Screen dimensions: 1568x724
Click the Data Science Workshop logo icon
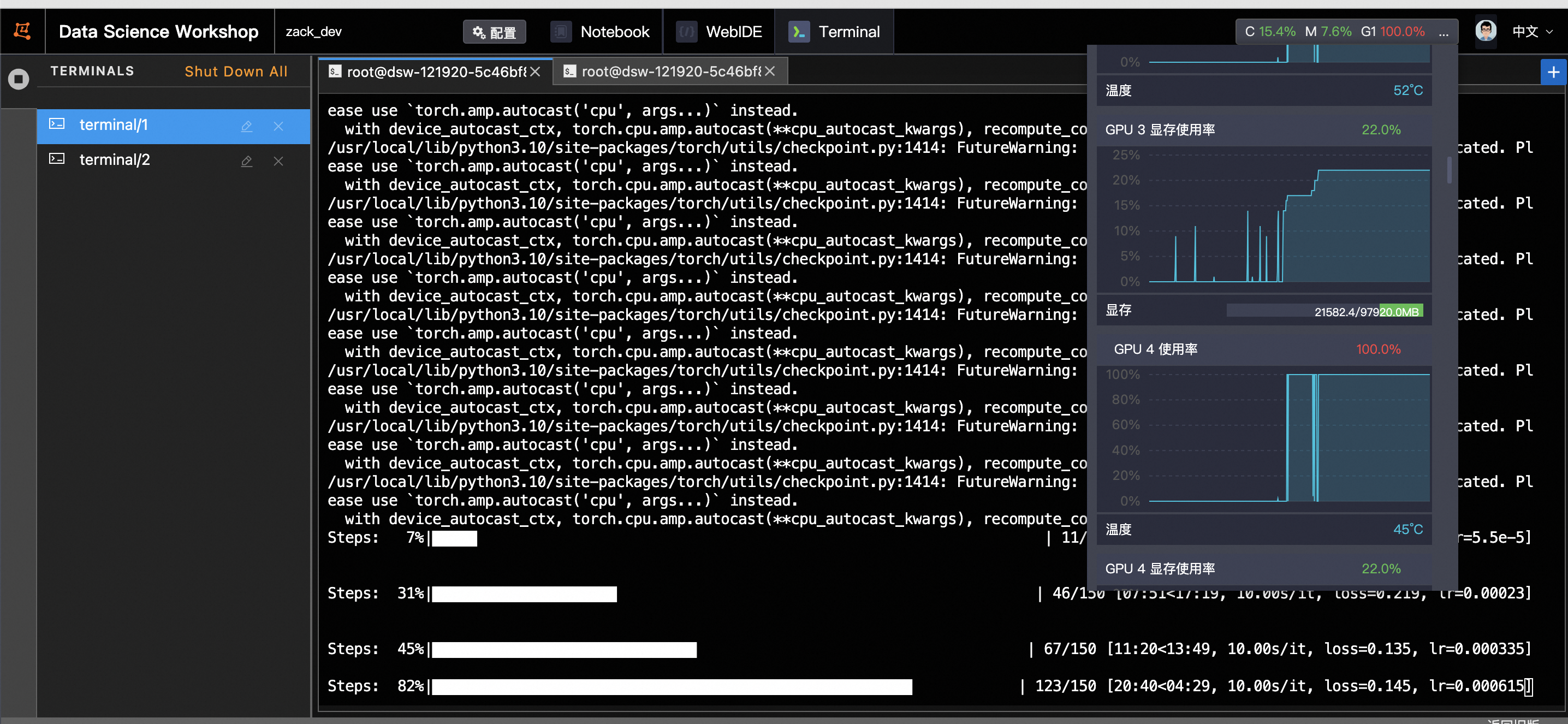(22, 31)
